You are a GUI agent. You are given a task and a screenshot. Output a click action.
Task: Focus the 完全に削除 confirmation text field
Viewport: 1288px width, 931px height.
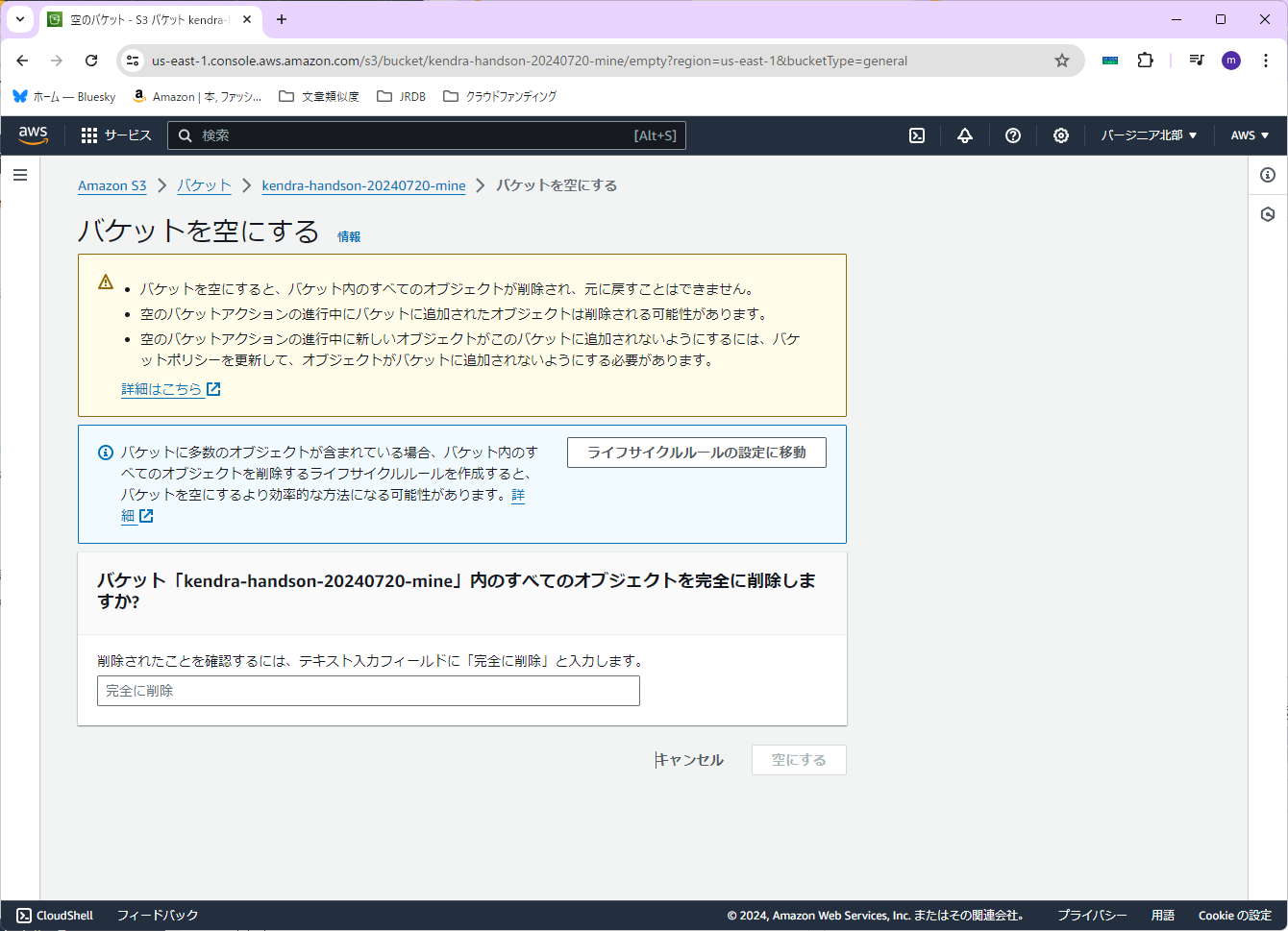368,691
